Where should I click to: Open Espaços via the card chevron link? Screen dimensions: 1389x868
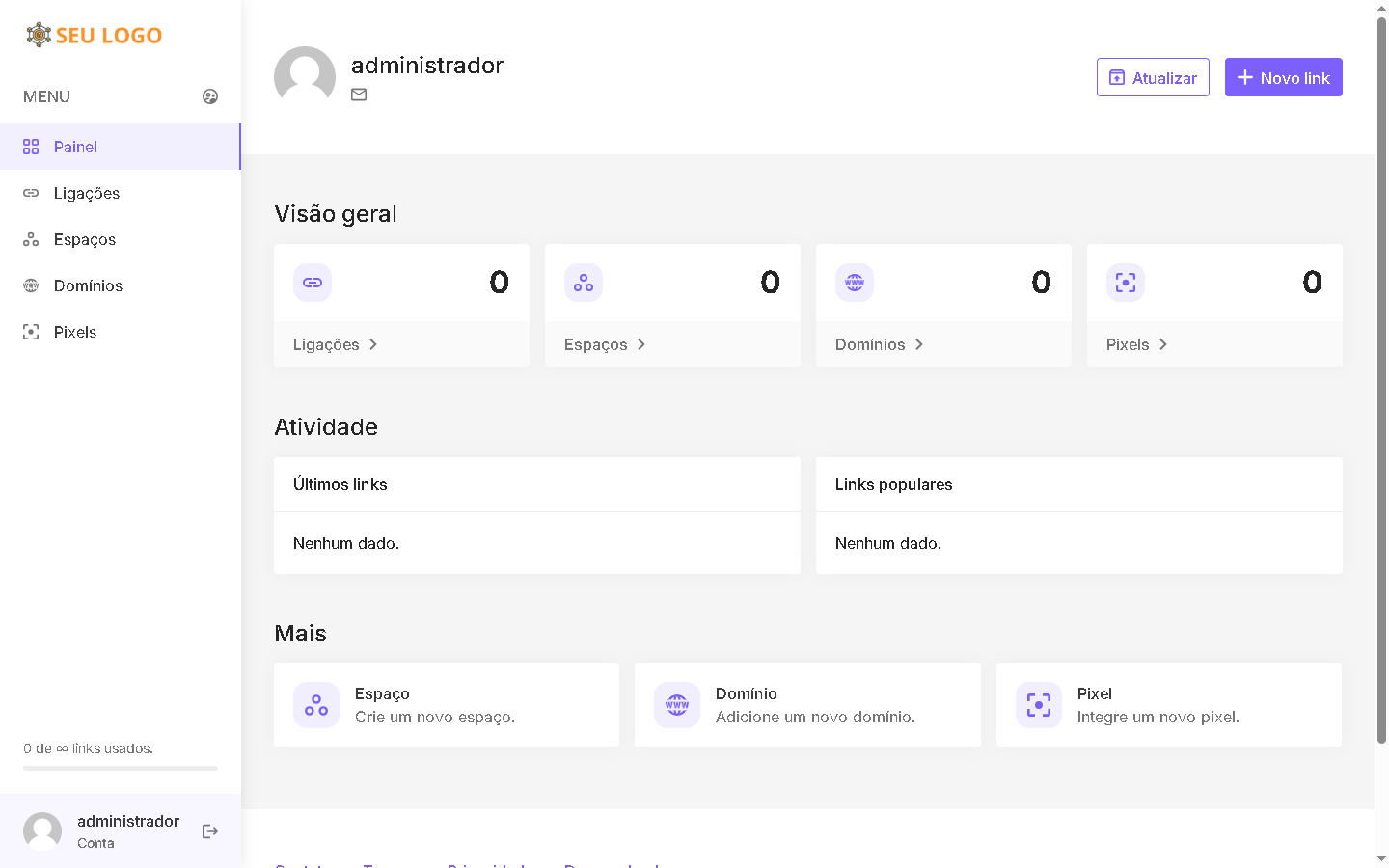[x=605, y=344]
